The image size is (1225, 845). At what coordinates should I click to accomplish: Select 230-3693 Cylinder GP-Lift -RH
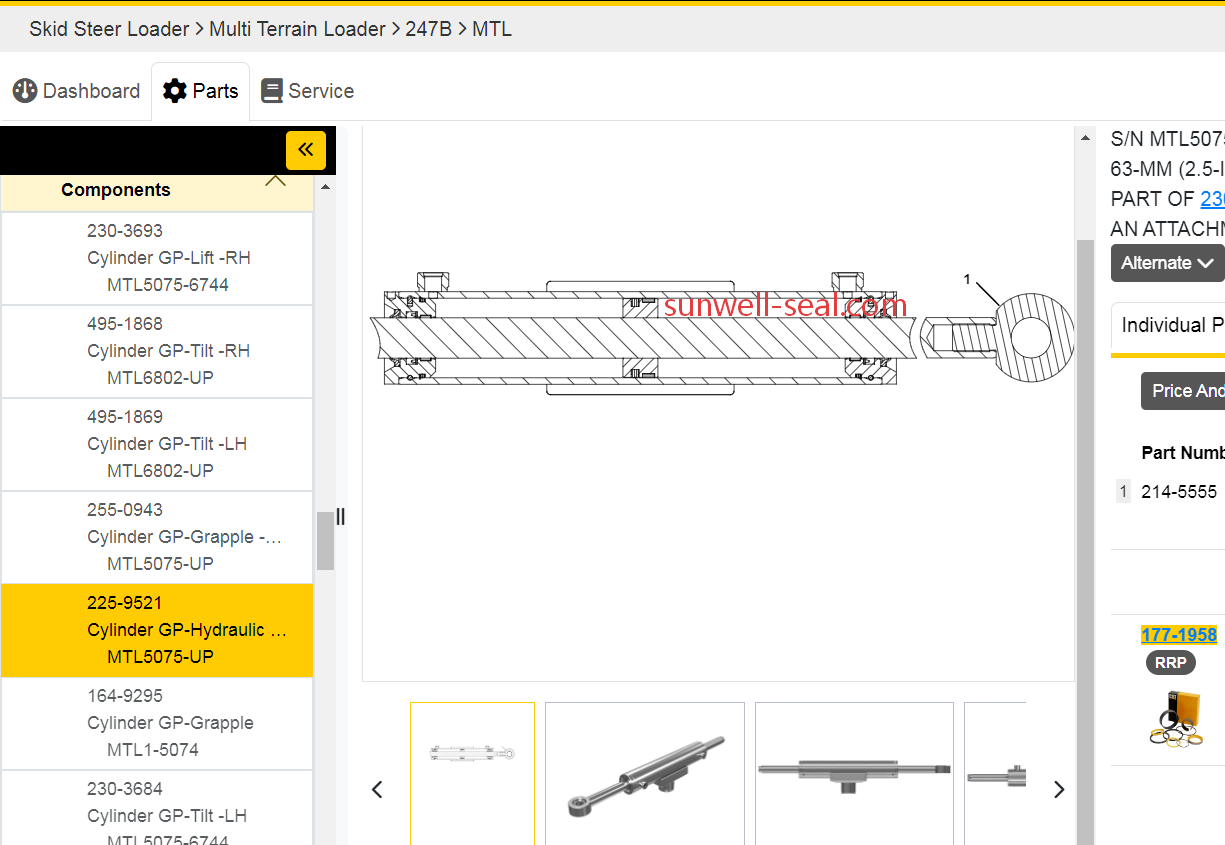[157, 258]
